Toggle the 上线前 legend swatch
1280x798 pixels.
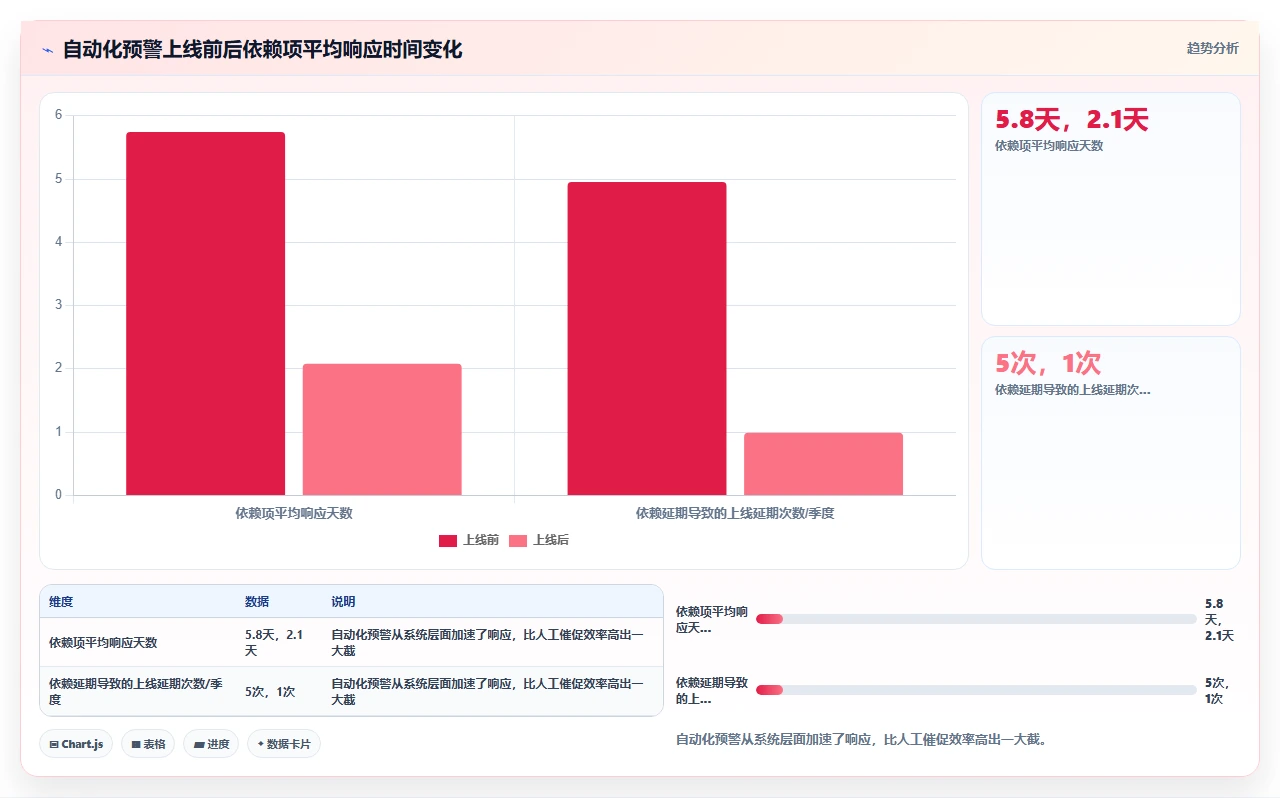(448, 541)
